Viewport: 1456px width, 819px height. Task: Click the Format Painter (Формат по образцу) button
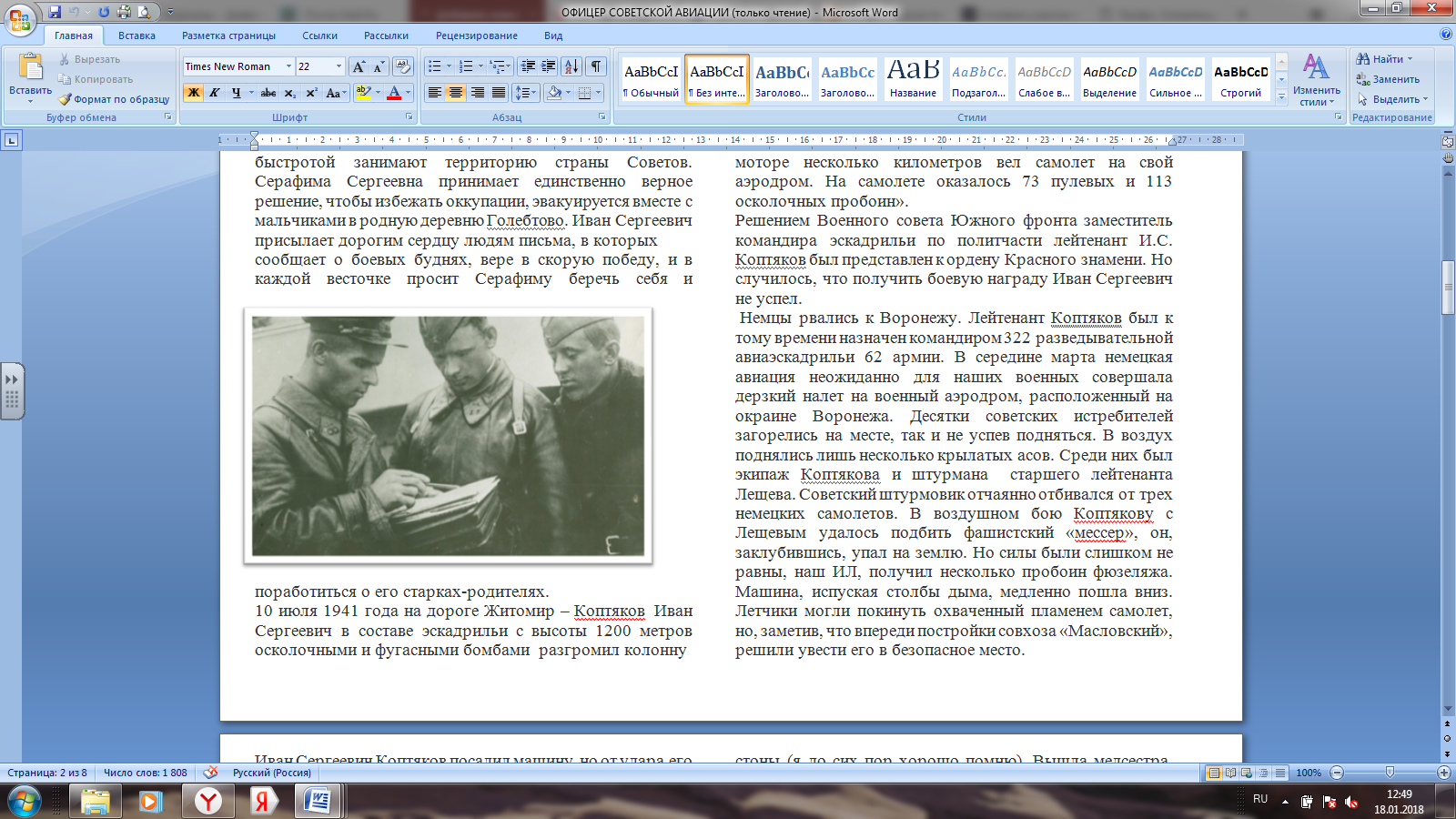(114, 99)
